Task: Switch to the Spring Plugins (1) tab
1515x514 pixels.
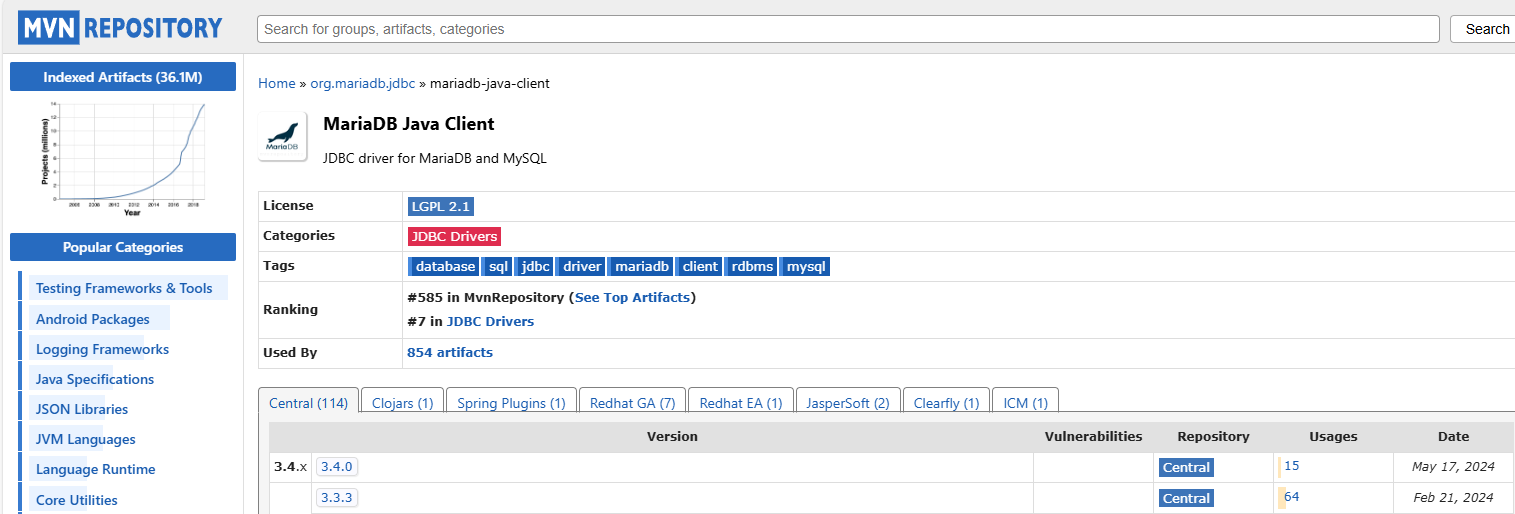Action: click(x=511, y=403)
